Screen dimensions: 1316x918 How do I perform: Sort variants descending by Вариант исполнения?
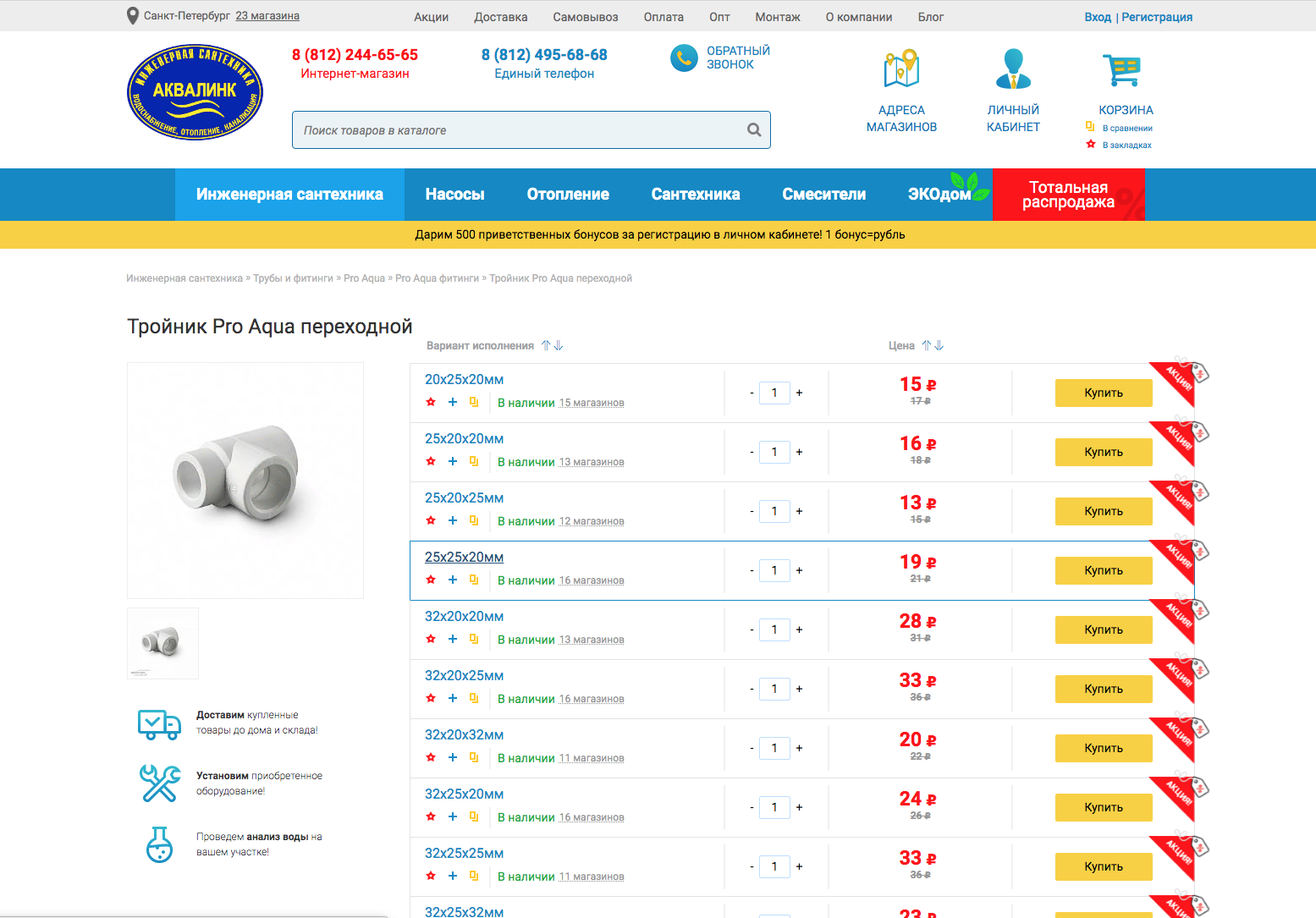[559, 345]
